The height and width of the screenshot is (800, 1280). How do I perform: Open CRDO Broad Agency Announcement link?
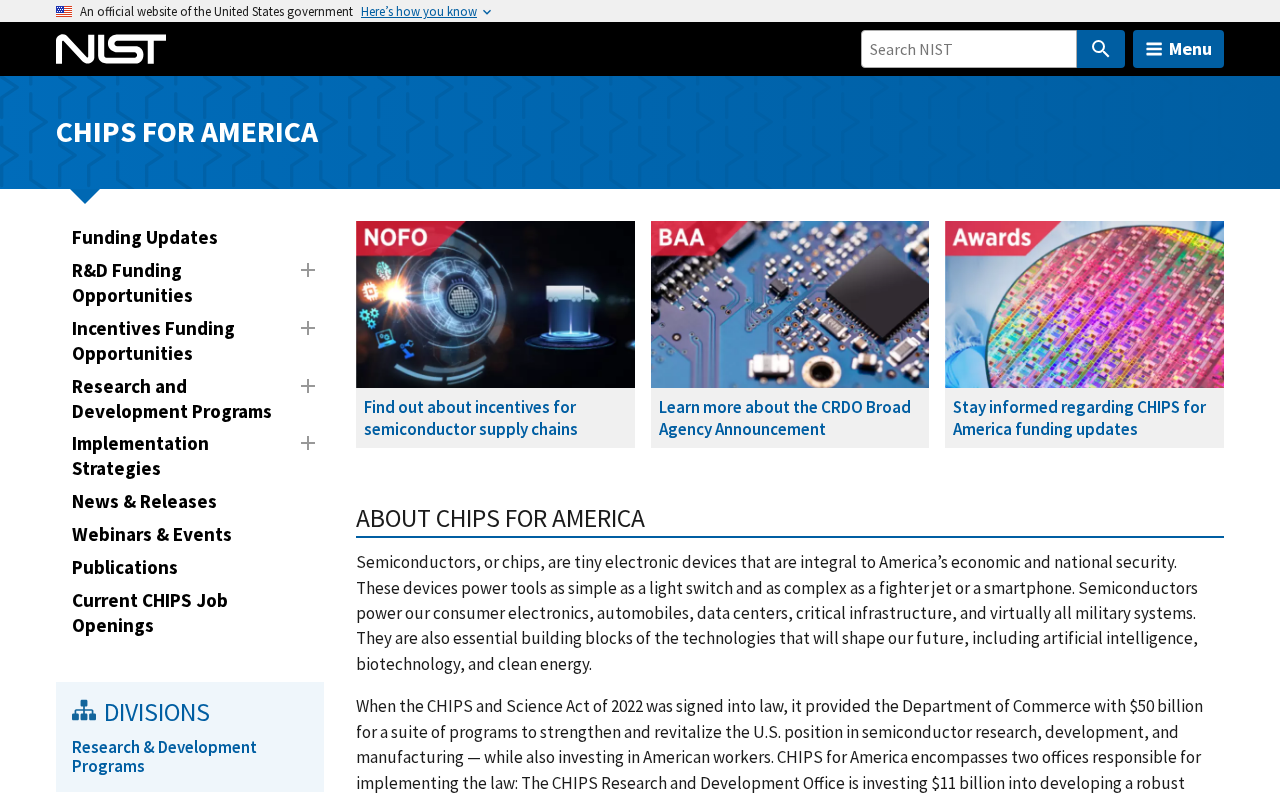pos(785,418)
